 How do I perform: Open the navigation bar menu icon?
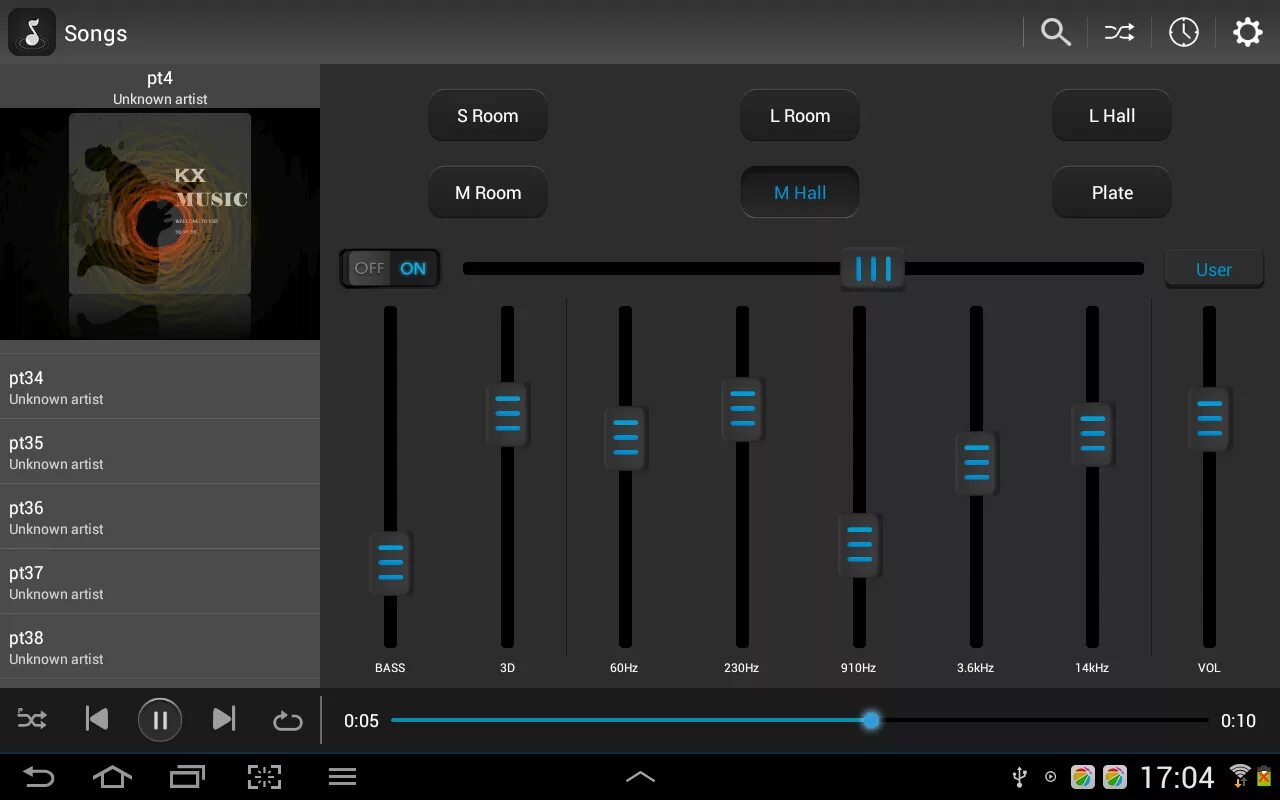tap(343, 777)
